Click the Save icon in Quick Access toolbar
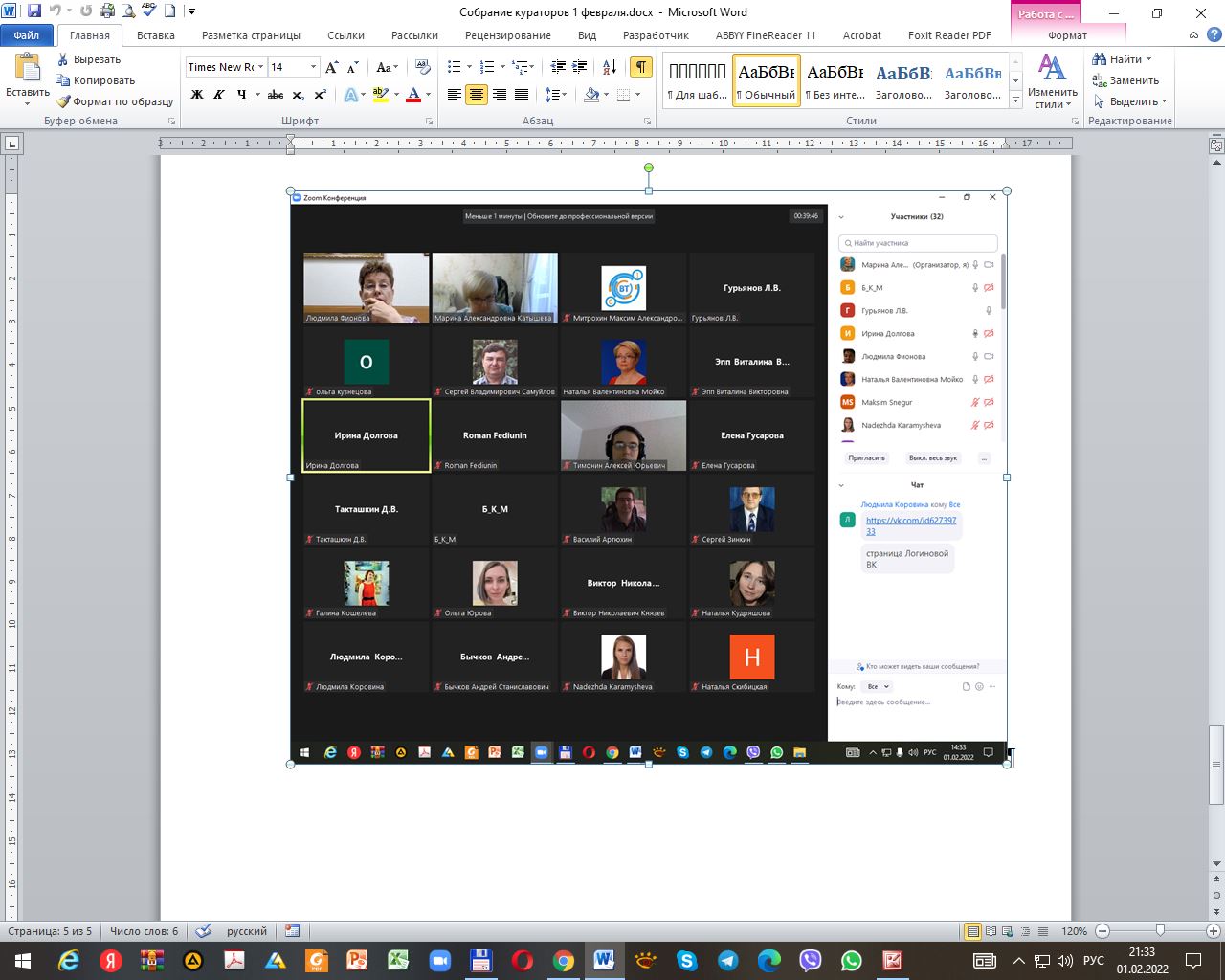This screenshot has width=1225, height=980. (34, 12)
